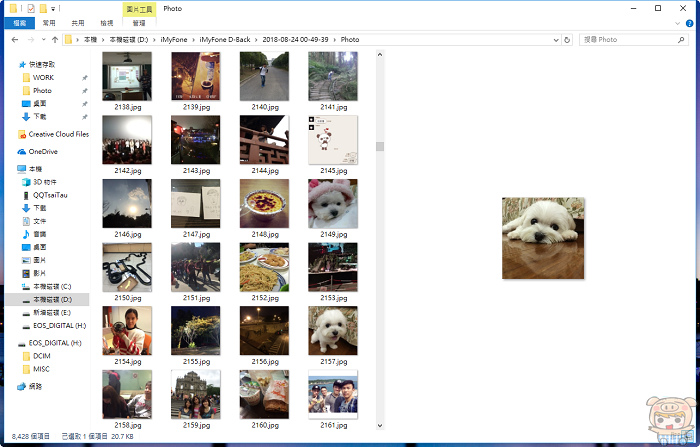This screenshot has height=447, width=700.
Task: Open the address bar history dropdown
Action: click(554, 40)
